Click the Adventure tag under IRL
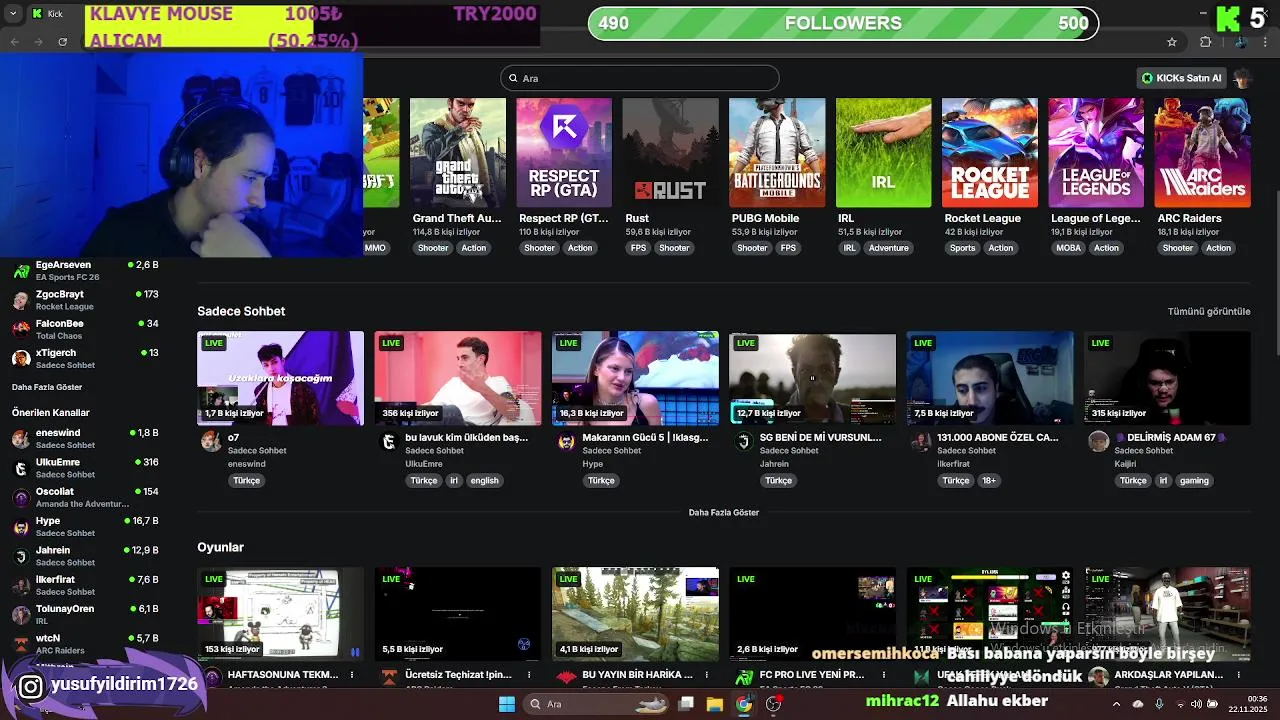This screenshot has height=720, width=1280. (x=888, y=248)
